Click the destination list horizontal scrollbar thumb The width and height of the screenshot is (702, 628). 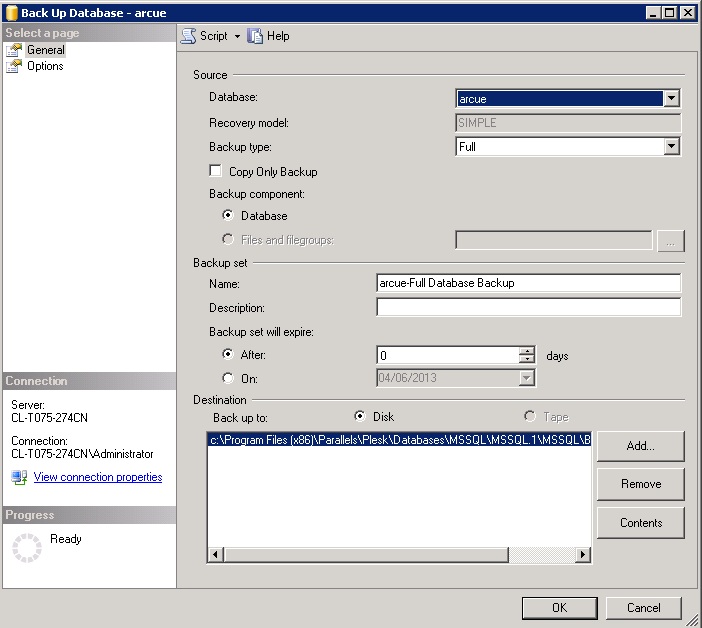(x=366, y=555)
